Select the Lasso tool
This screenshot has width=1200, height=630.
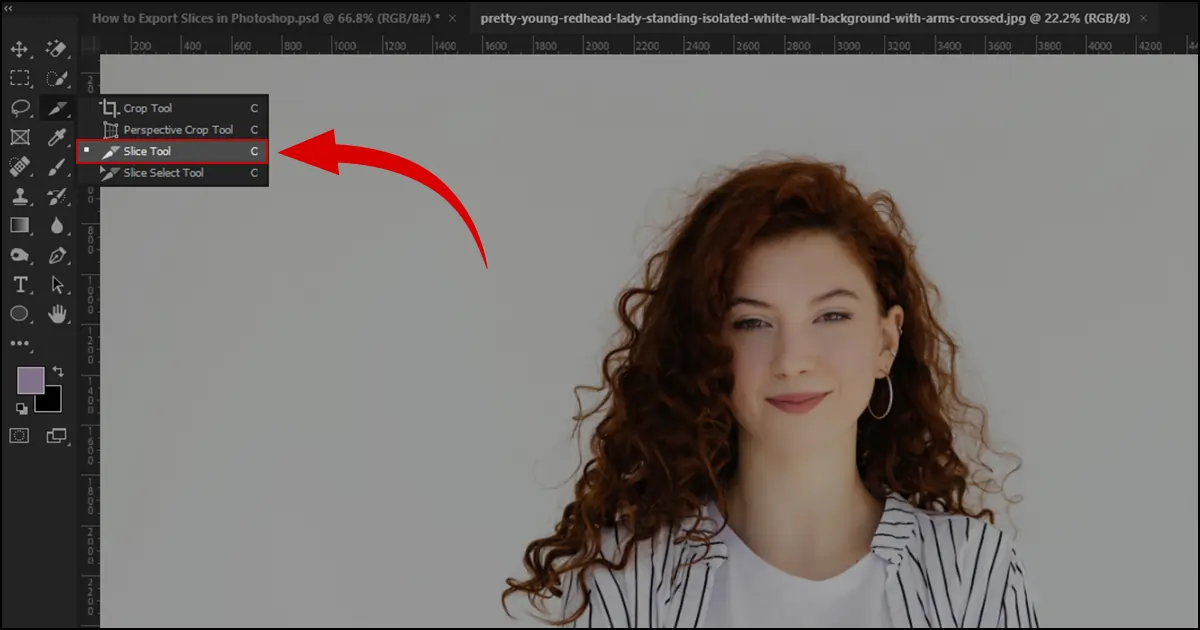click(x=21, y=108)
